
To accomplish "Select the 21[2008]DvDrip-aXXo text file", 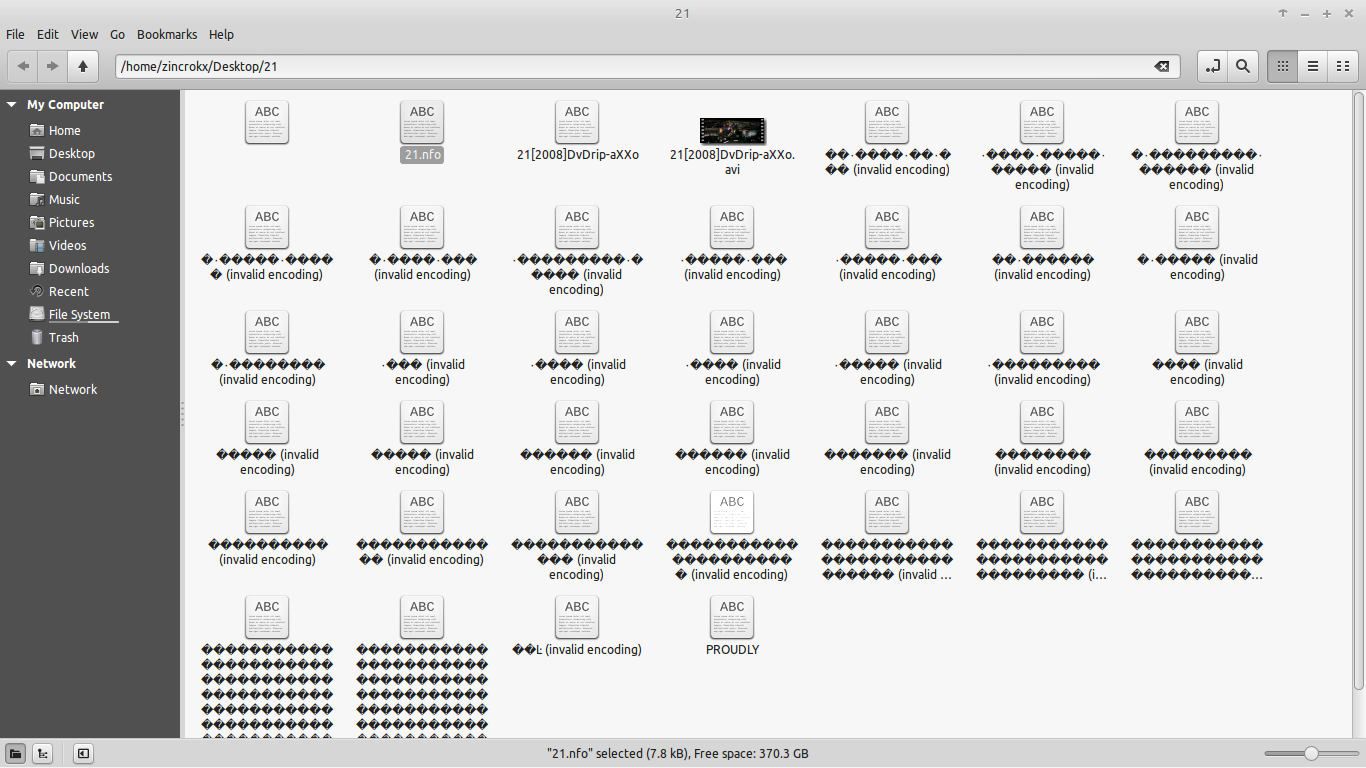I will [x=577, y=132].
